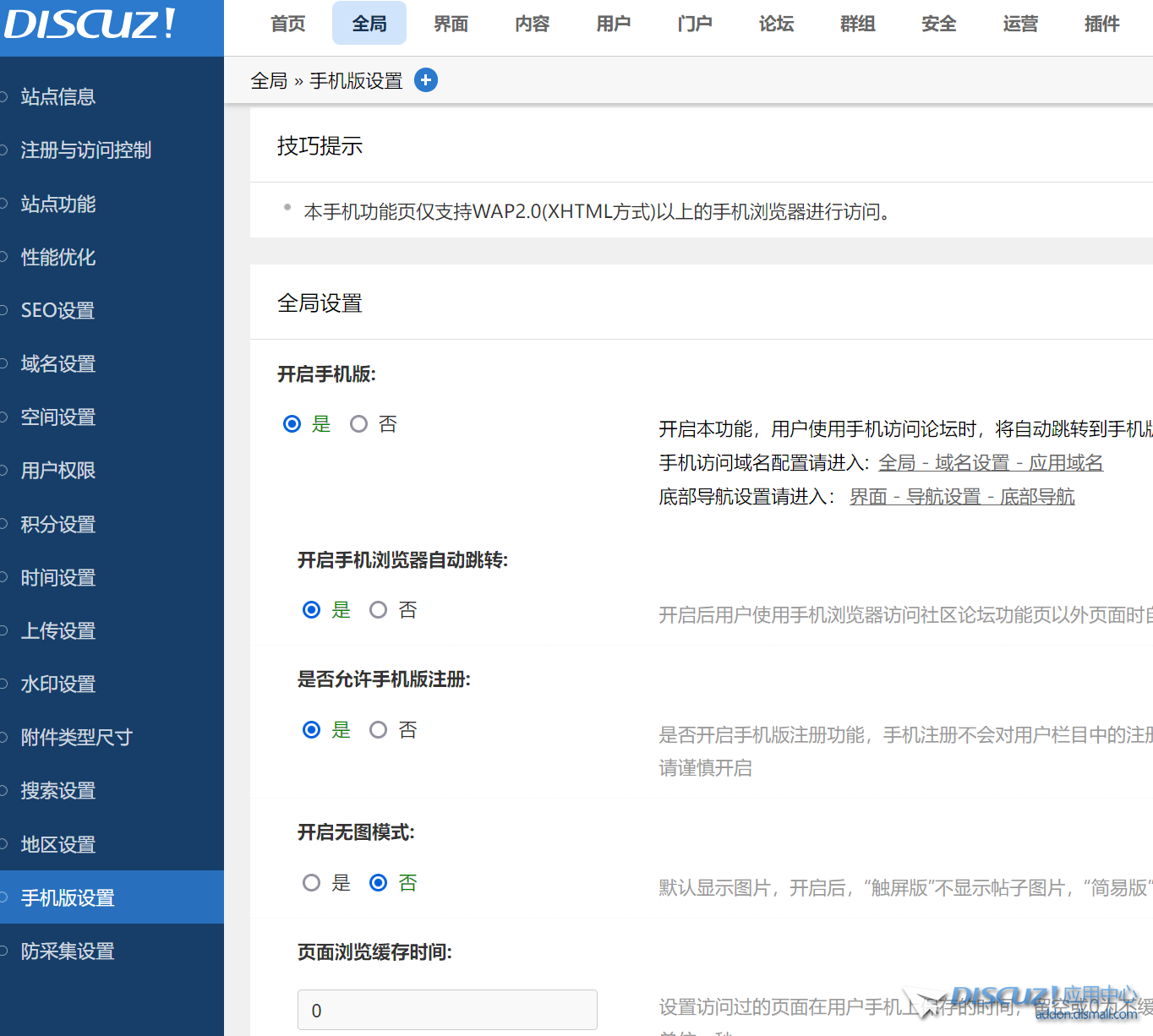
Task: Enable 是 for 开启无图模式
Action: pos(312,883)
